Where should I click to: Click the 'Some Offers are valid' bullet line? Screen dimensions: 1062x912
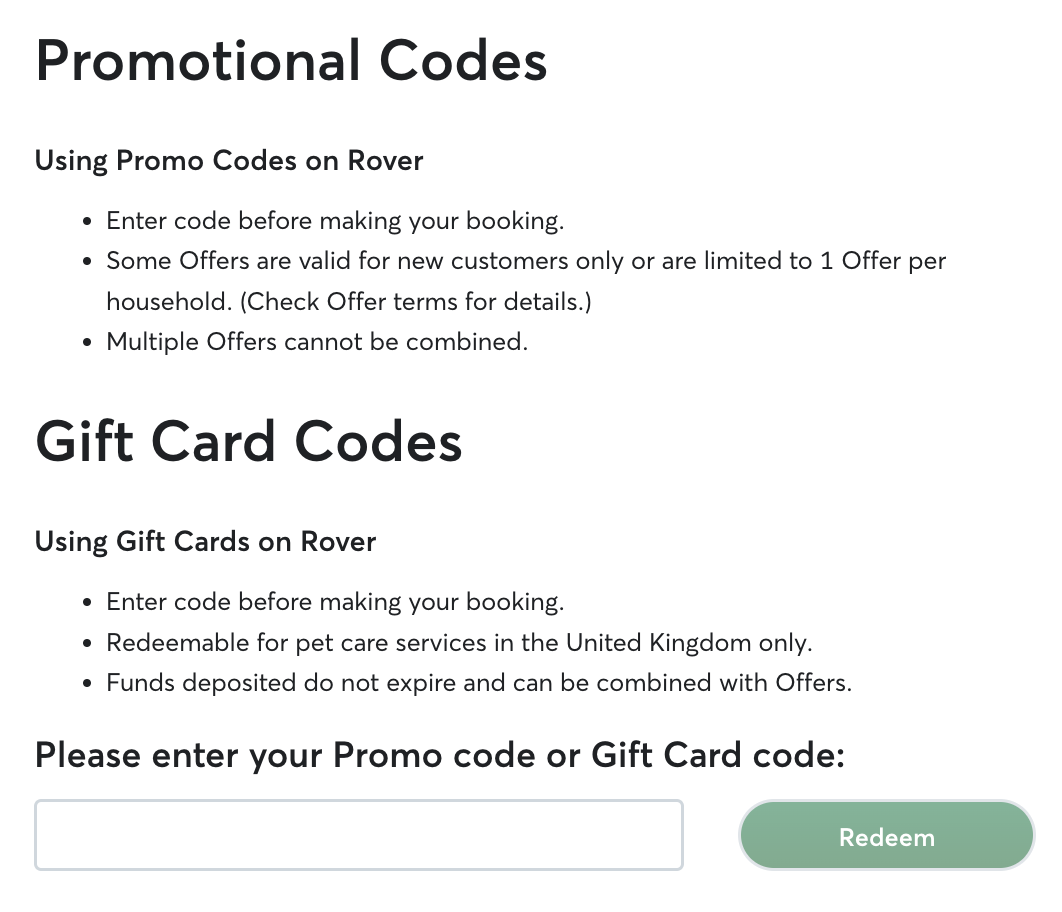(x=525, y=261)
